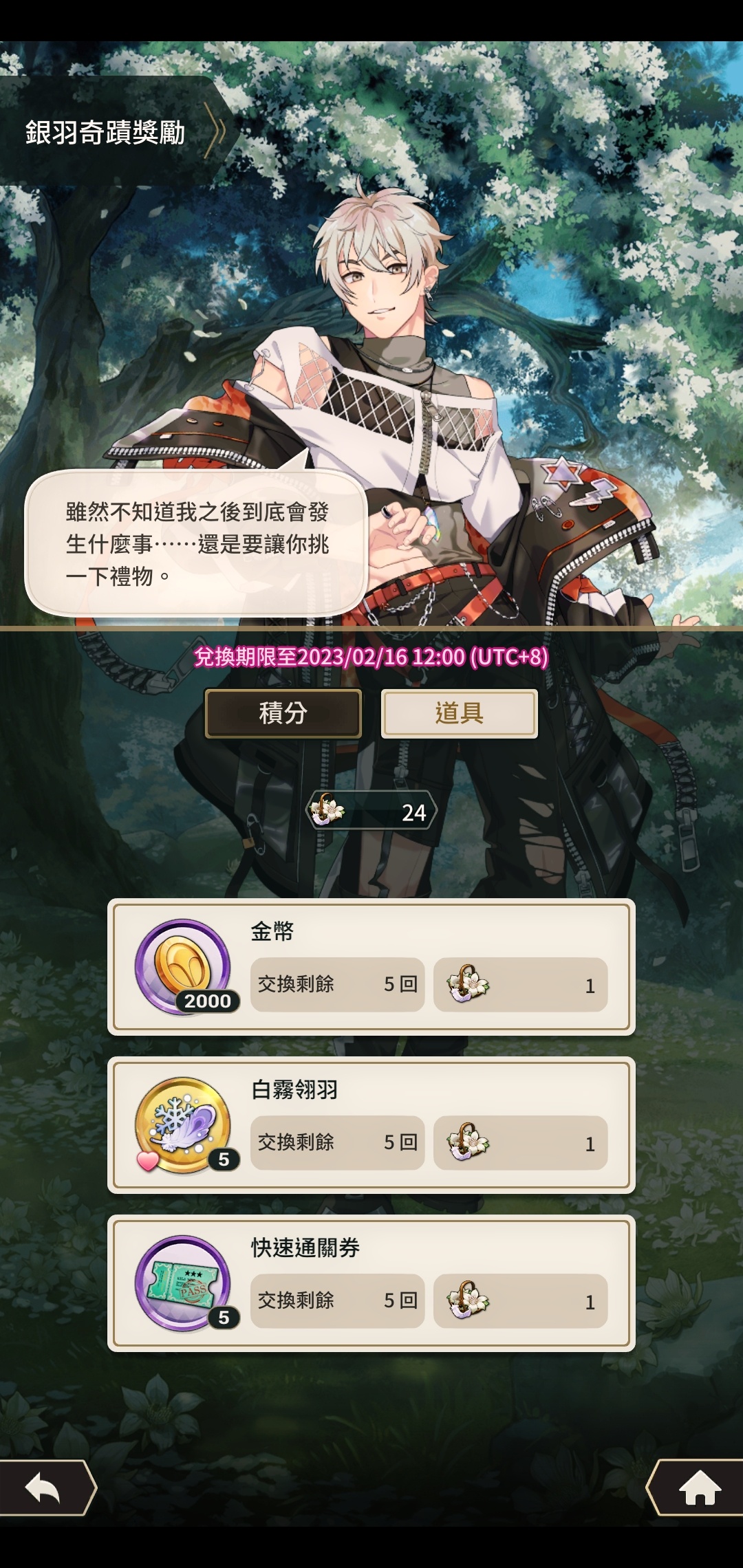This screenshot has width=743, height=1568.
Task: Exchange the 金幣 reward card
Action: tap(371, 967)
